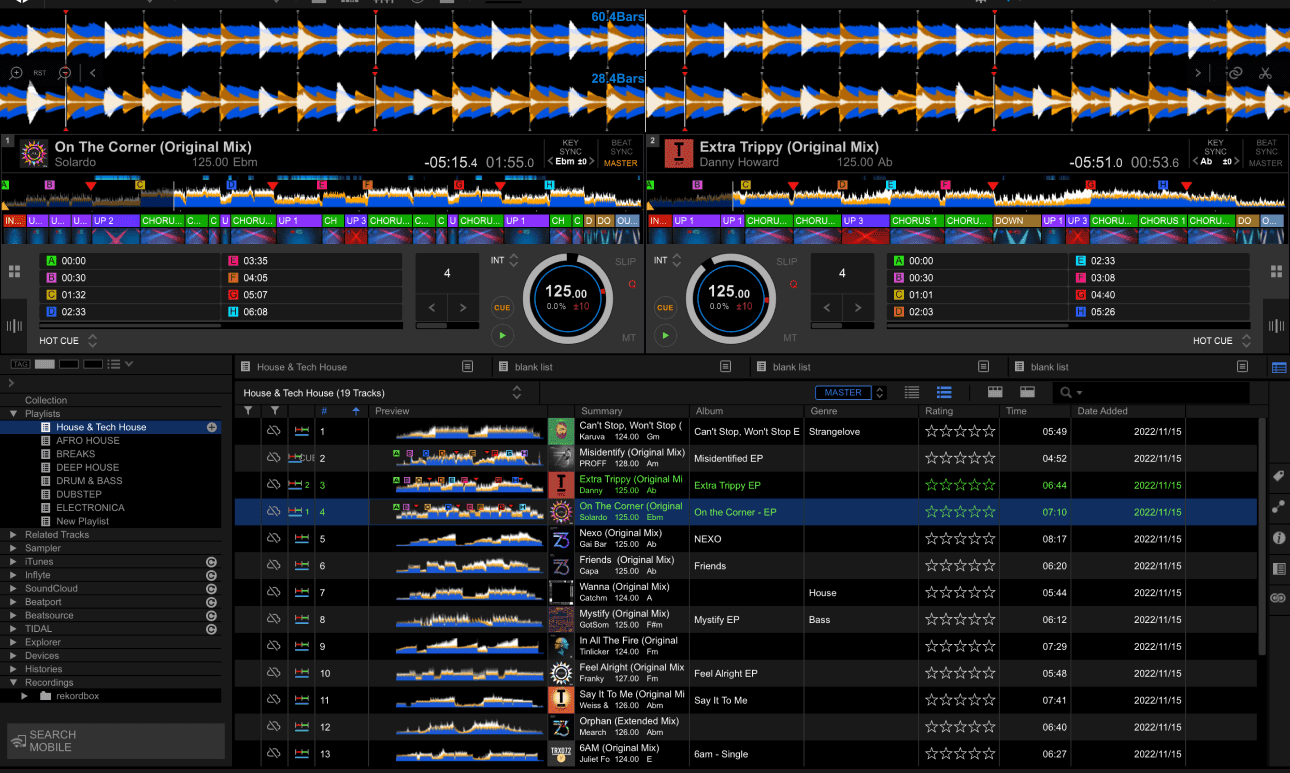Collapse the Playlists tree folder

pos(14,414)
